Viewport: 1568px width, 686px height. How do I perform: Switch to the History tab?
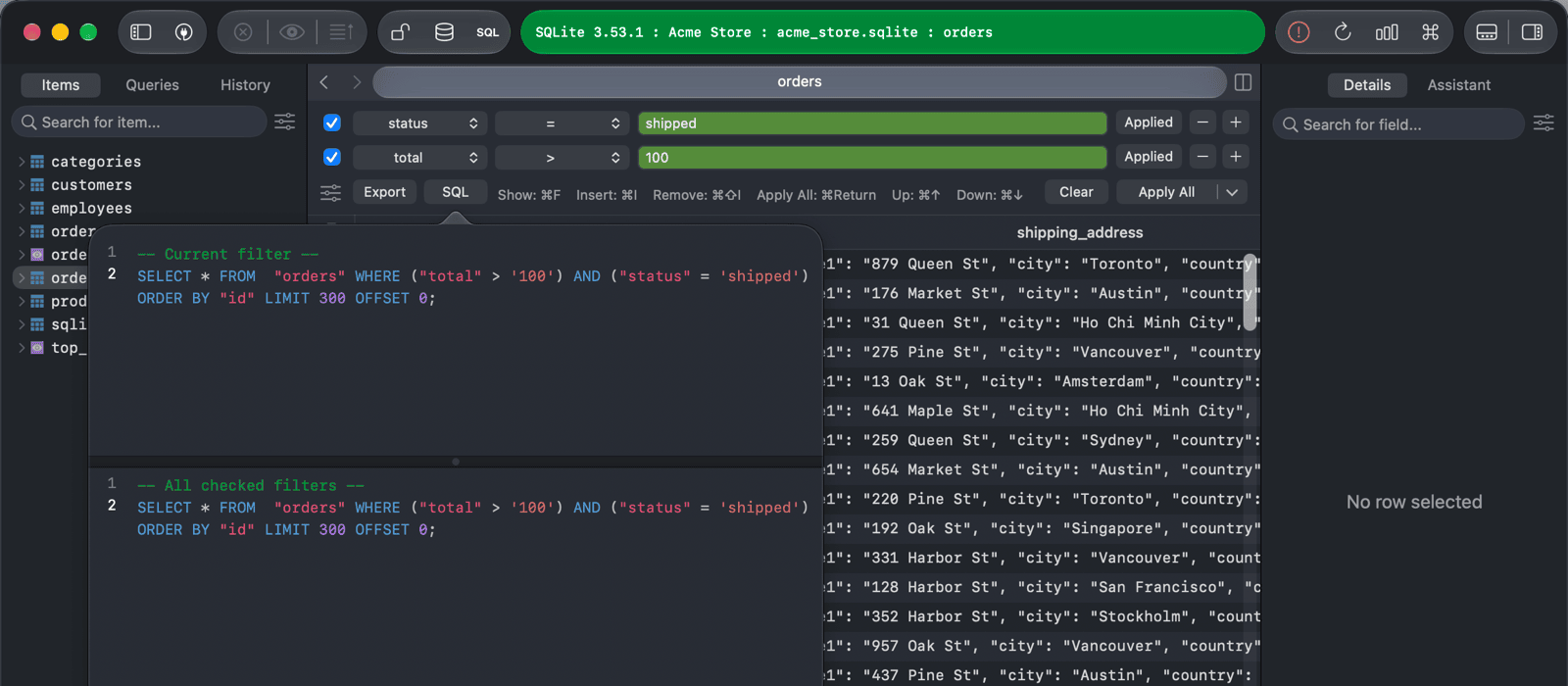pyautogui.click(x=245, y=85)
